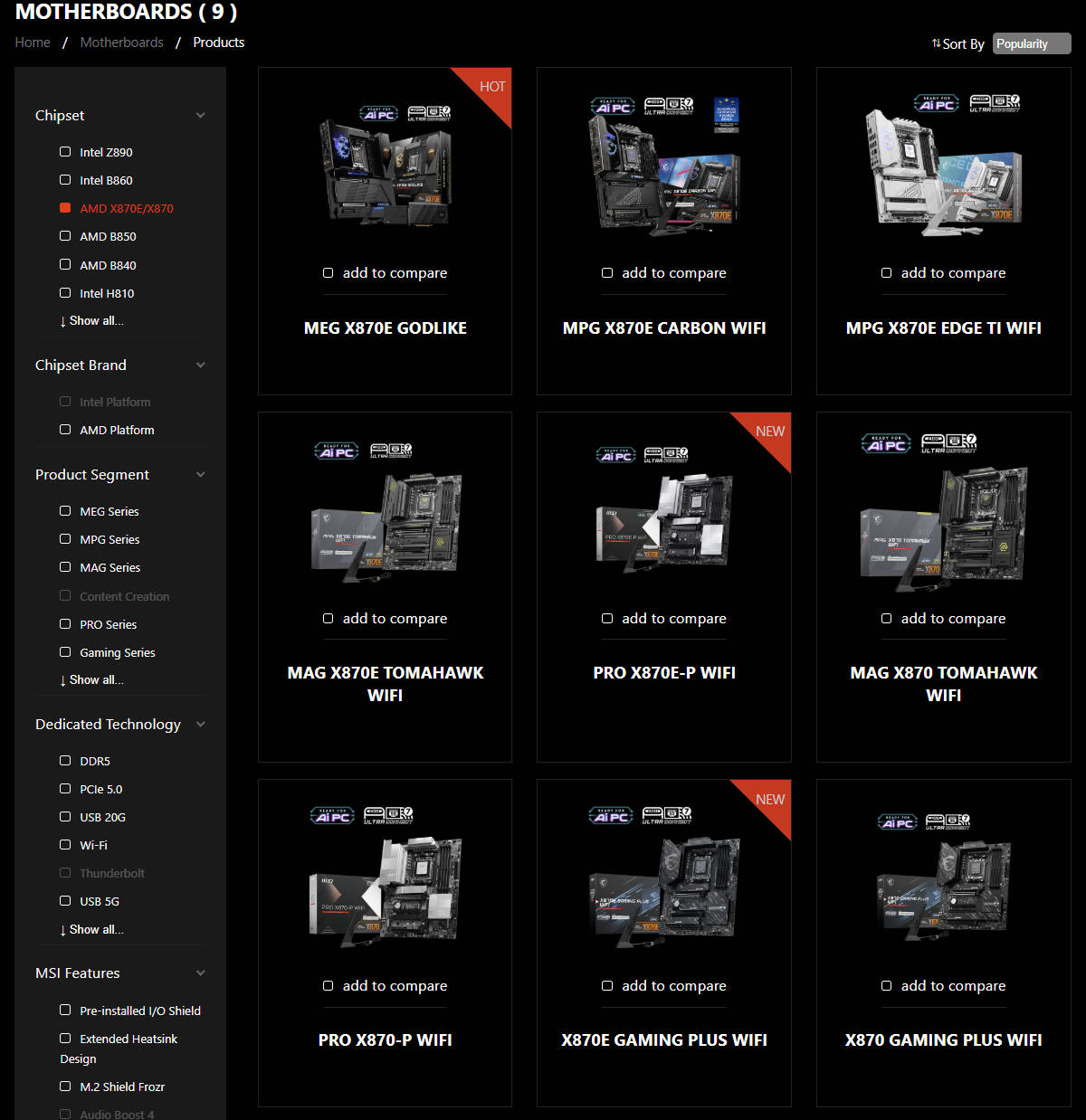Uncheck the AMD X870E/X870 chipset filter
This screenshot has width=1086, height=1120.
[x=65, y=208]
